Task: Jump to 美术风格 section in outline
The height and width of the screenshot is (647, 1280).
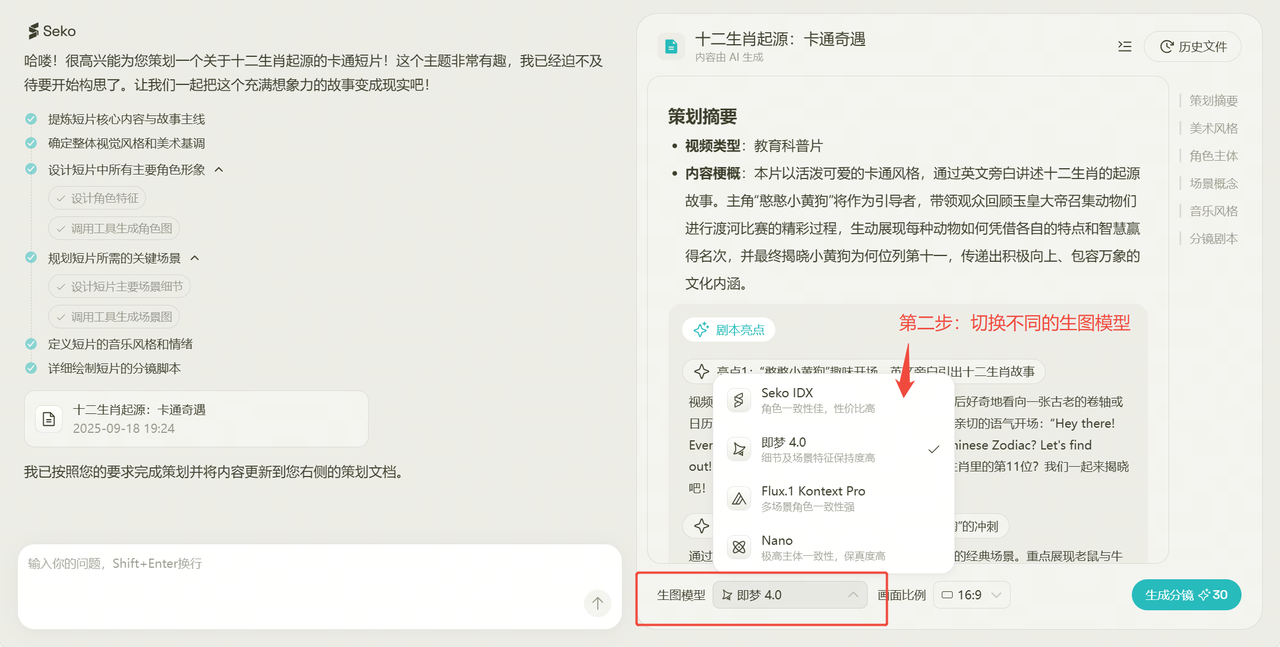Action: (x=1213, y=128)
